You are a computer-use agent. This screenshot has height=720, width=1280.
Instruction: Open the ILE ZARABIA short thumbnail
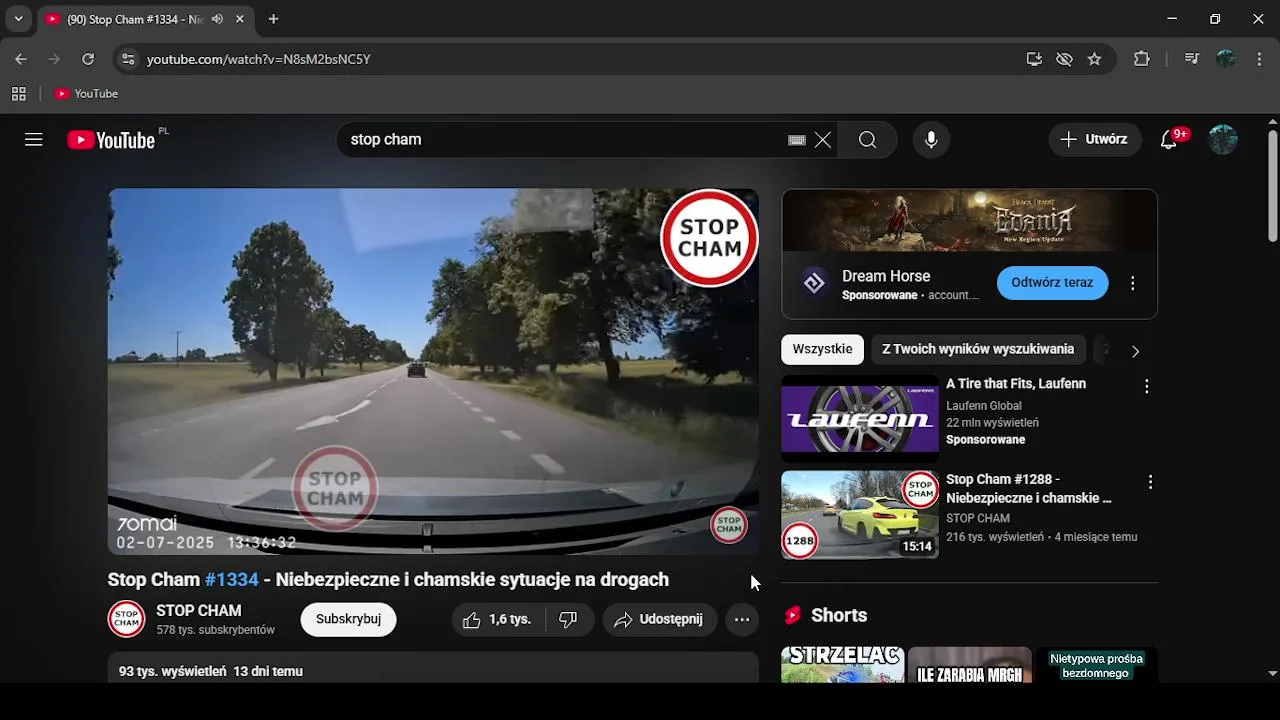point(970,665)
